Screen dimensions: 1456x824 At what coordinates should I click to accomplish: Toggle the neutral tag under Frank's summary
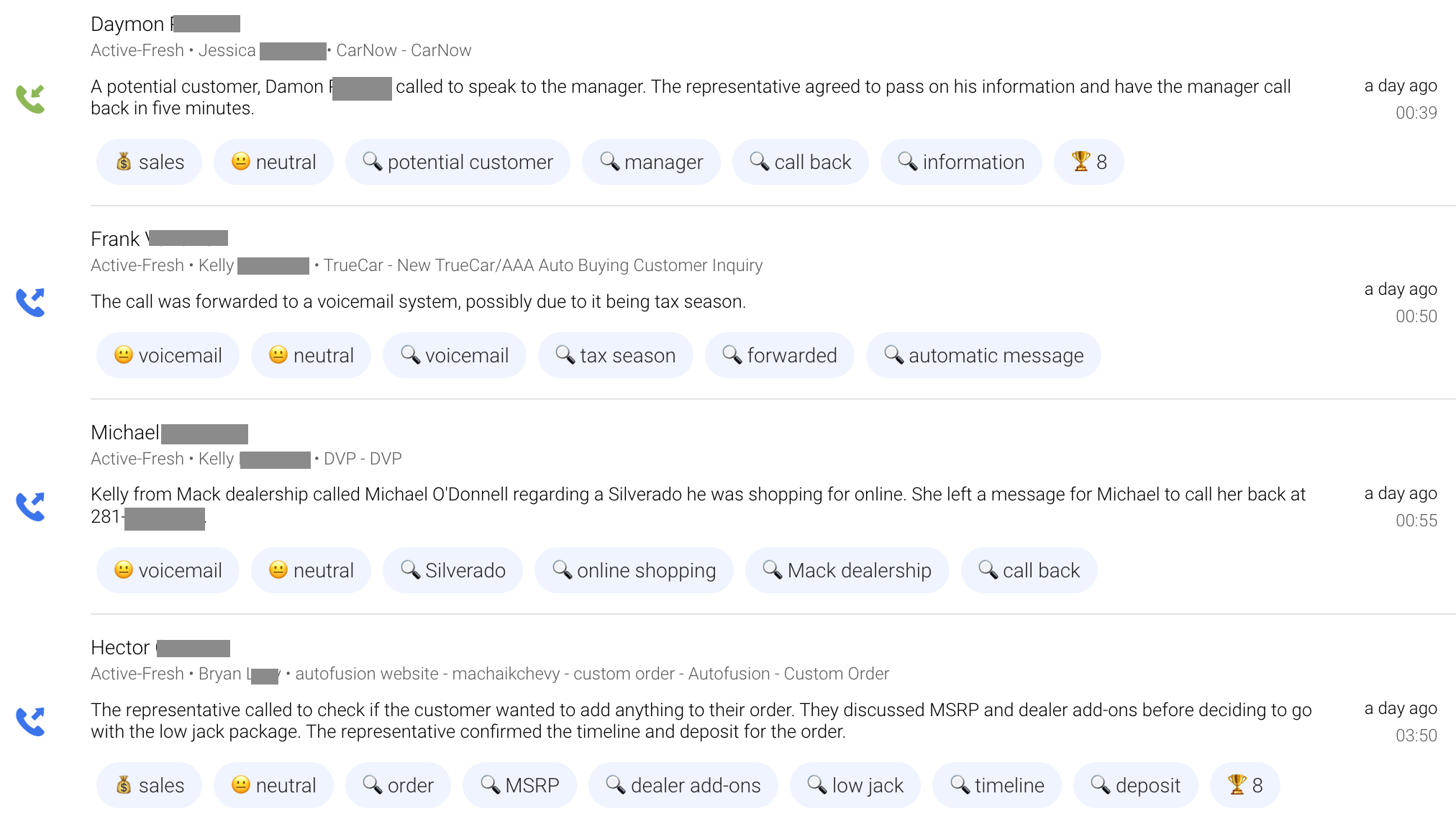click(x=311, y=354)
